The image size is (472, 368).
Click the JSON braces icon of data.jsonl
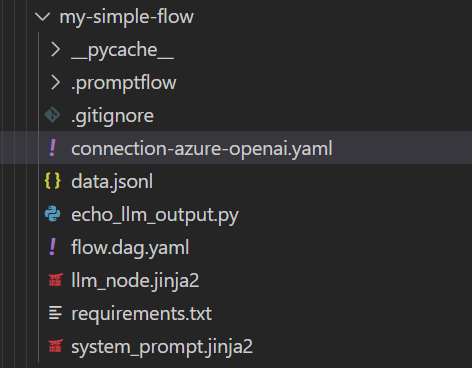coord(53,181)
